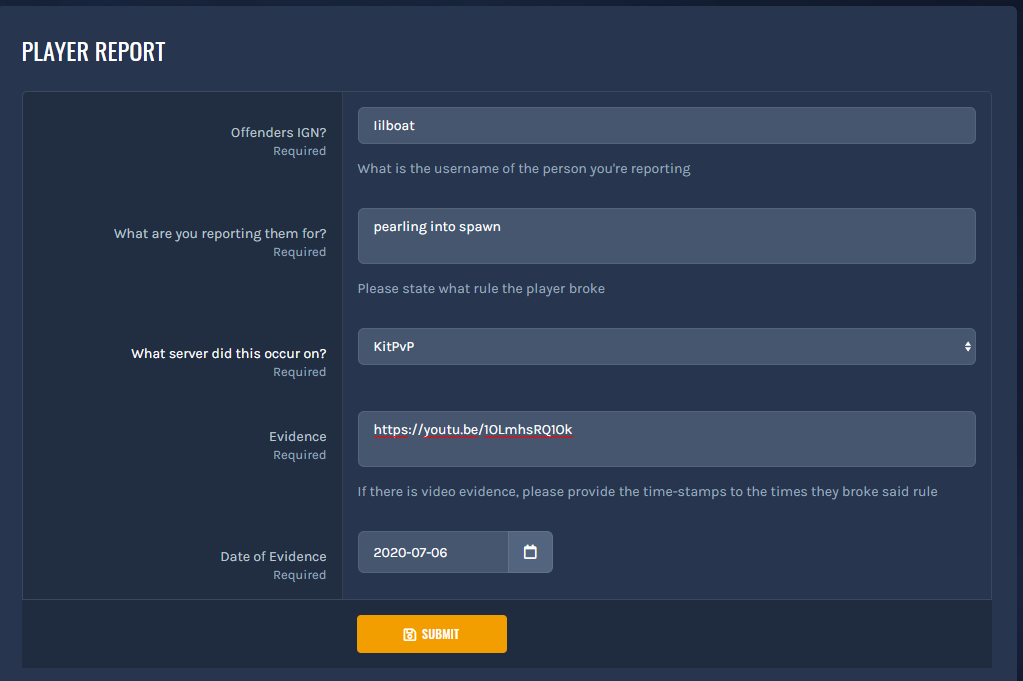Select the Date of Evidence field

click(x=433, y=552)
